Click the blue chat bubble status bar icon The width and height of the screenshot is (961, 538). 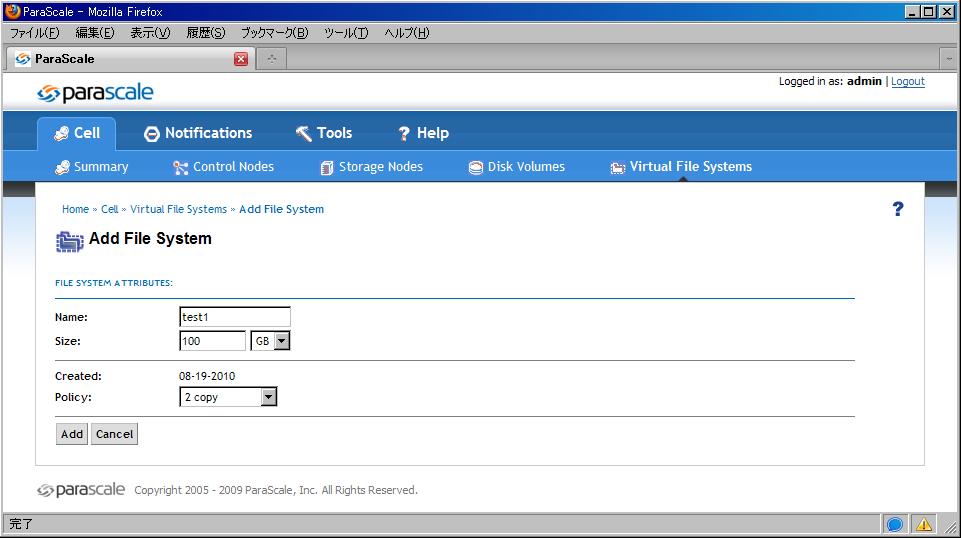pos(895,524)
